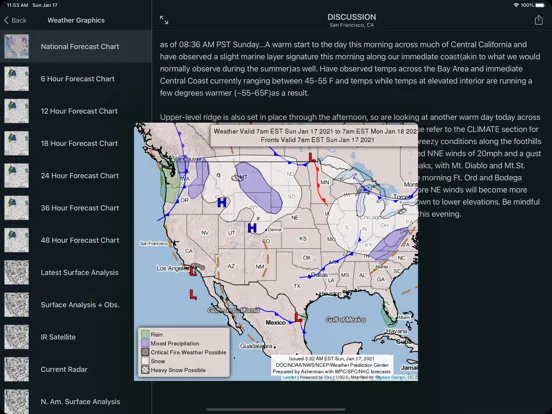The height and width of the screenshot is (414, 552).
Task: Open Latest Surface Analysis
Action: (x=76, y=272)
